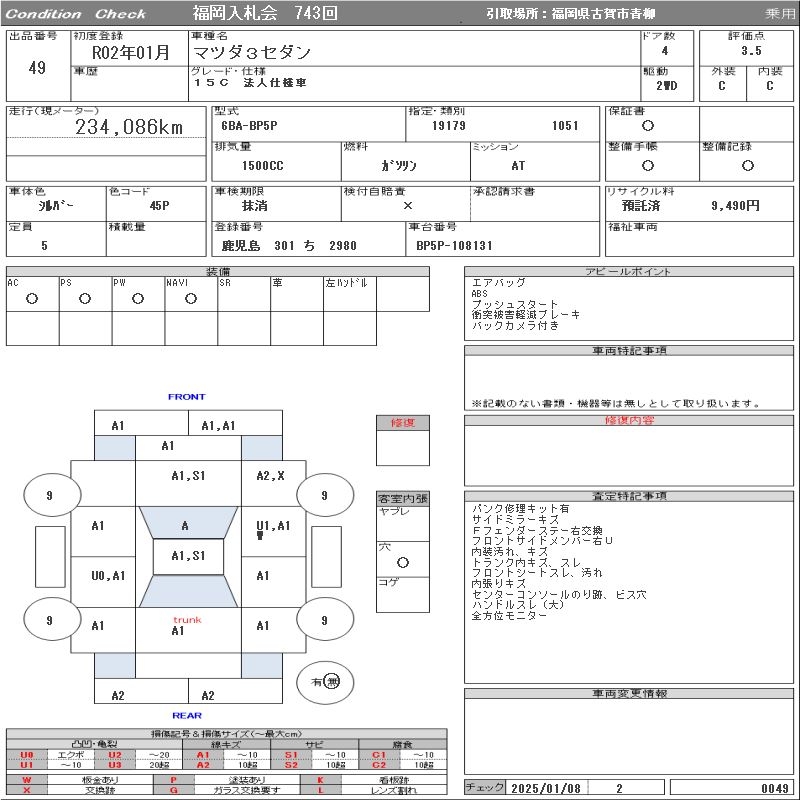The width and height of the screenshot is (800, 800).
Task: Click the evaluation score 3.5
Action: pyautogui.click(x=752, y=51)
